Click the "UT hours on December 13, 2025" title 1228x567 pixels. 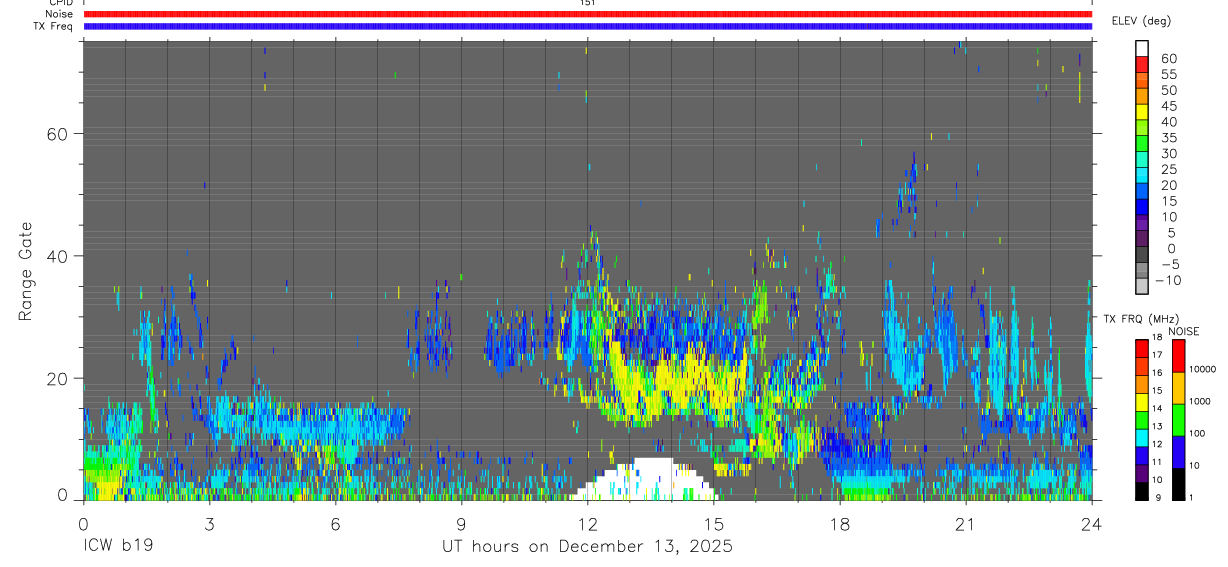pyautogui.click(x=588, y=547)
